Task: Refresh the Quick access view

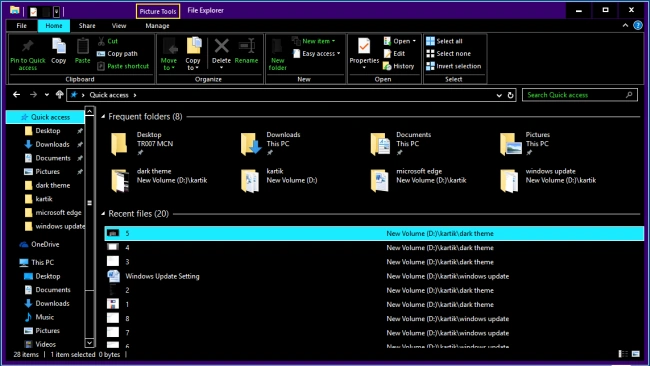Action: (x=511, y=95)
